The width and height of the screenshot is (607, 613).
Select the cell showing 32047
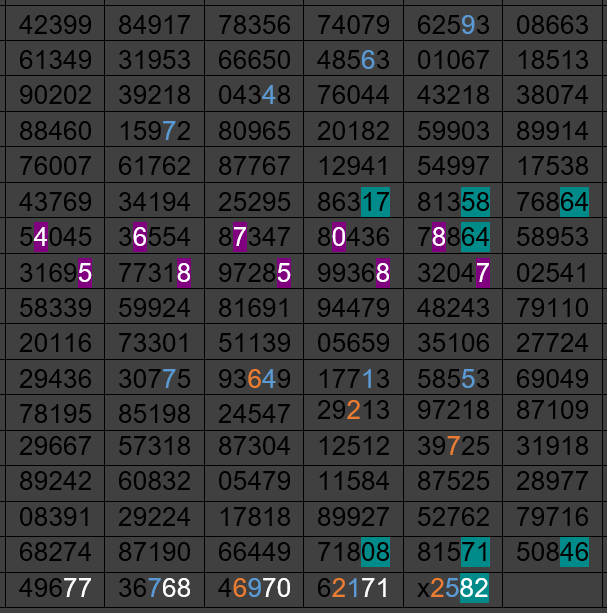pyautogui.click(x=453, y=272)
